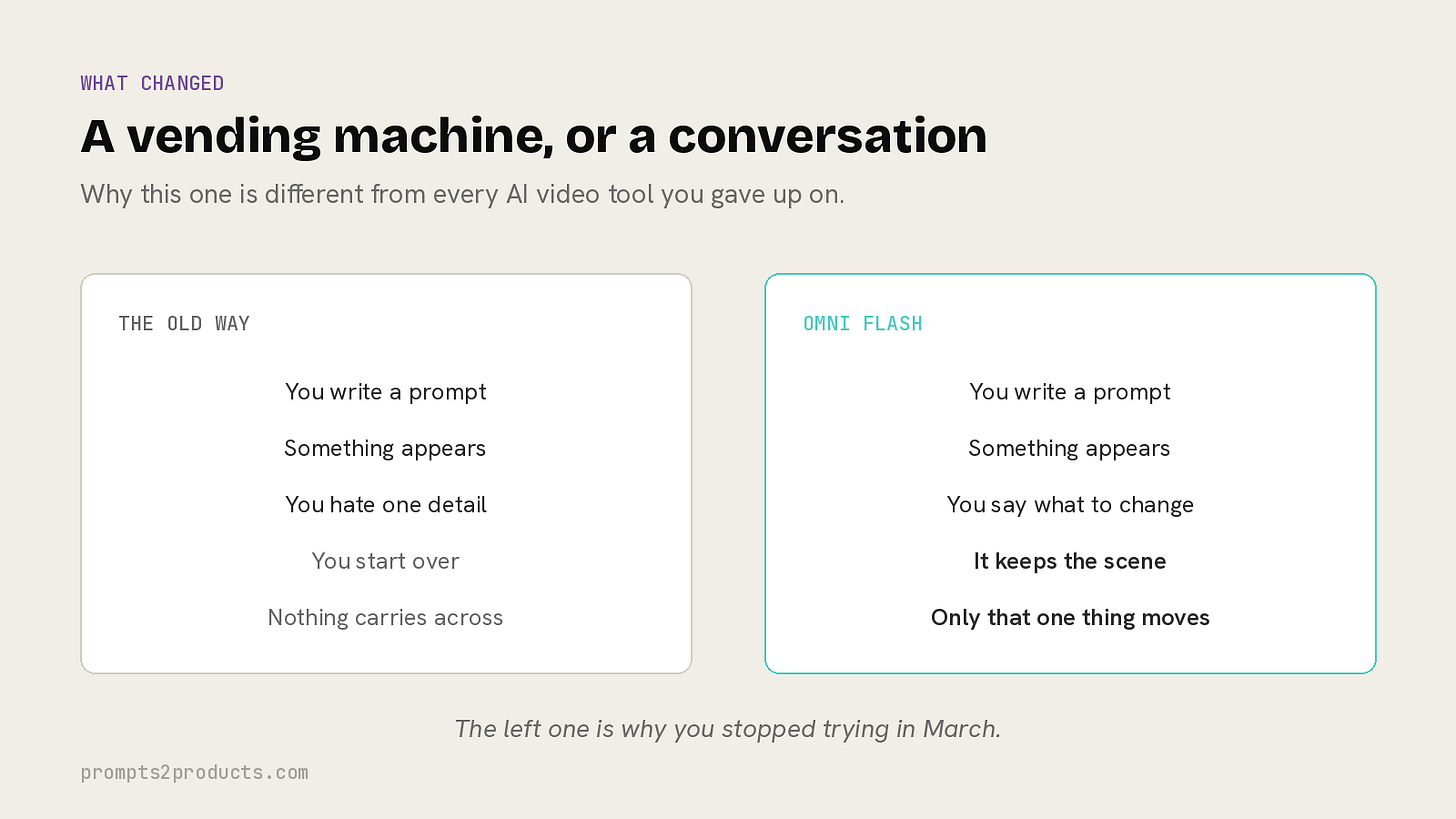
Task: Click 'Only that one thing moves' line
Action: tap(1070, 617)
